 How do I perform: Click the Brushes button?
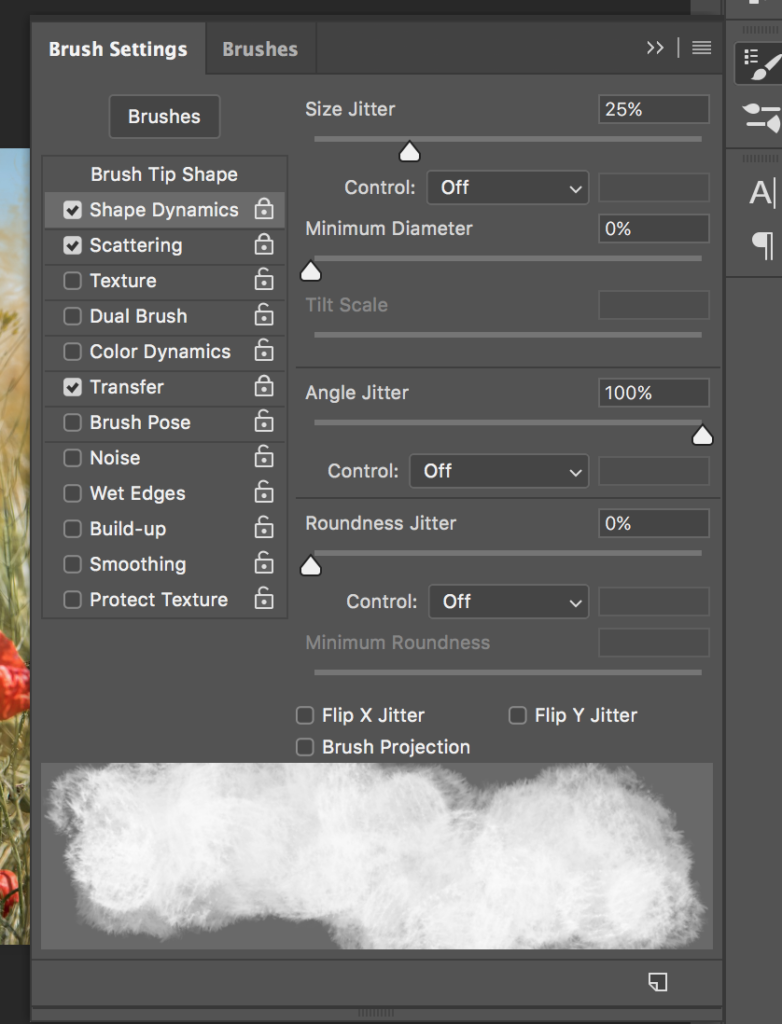[x=164, y=116]
